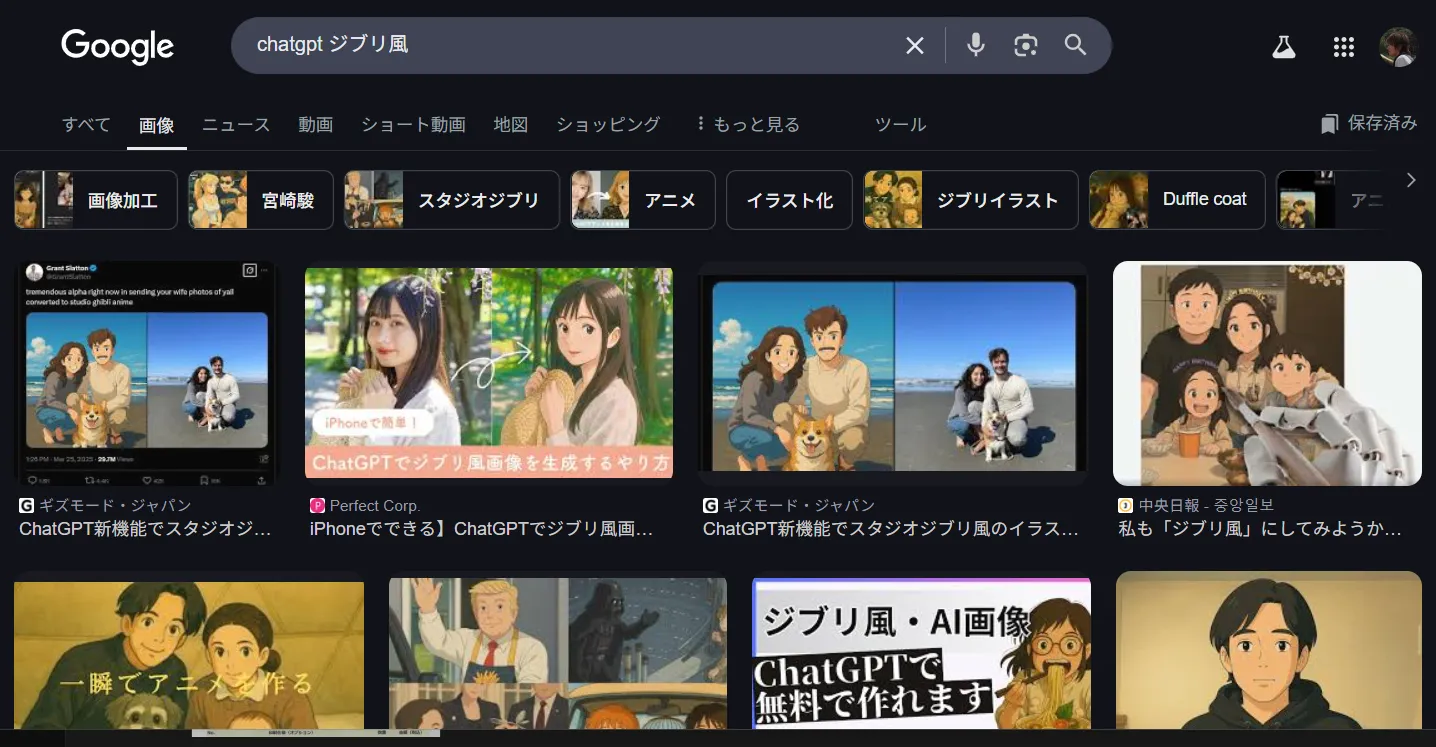
Task: Expand もっと見る menu
Action: pos(748,125)
